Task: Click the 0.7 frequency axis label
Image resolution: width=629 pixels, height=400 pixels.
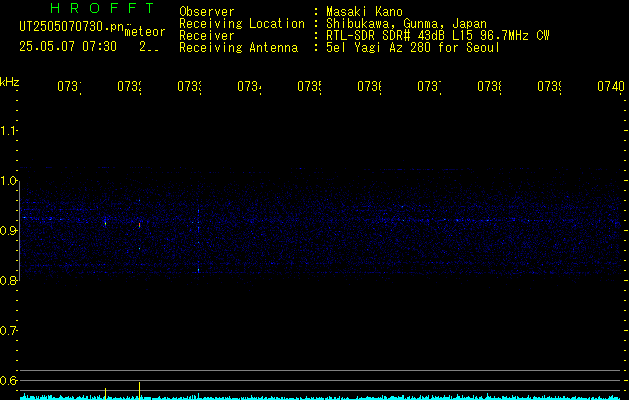Action: tap(8, 331)
